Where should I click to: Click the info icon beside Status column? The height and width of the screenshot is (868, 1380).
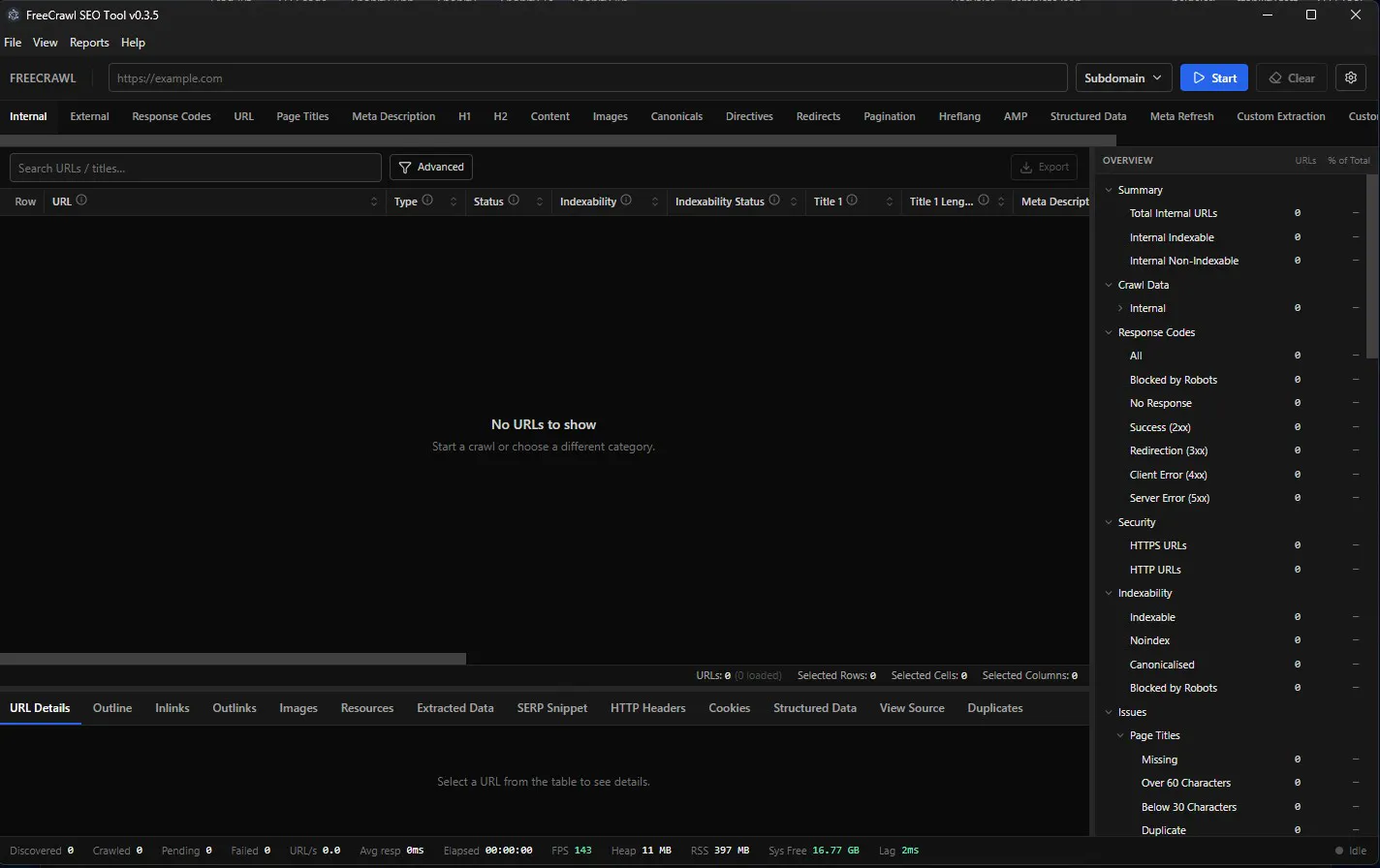(x=514, y=201)
